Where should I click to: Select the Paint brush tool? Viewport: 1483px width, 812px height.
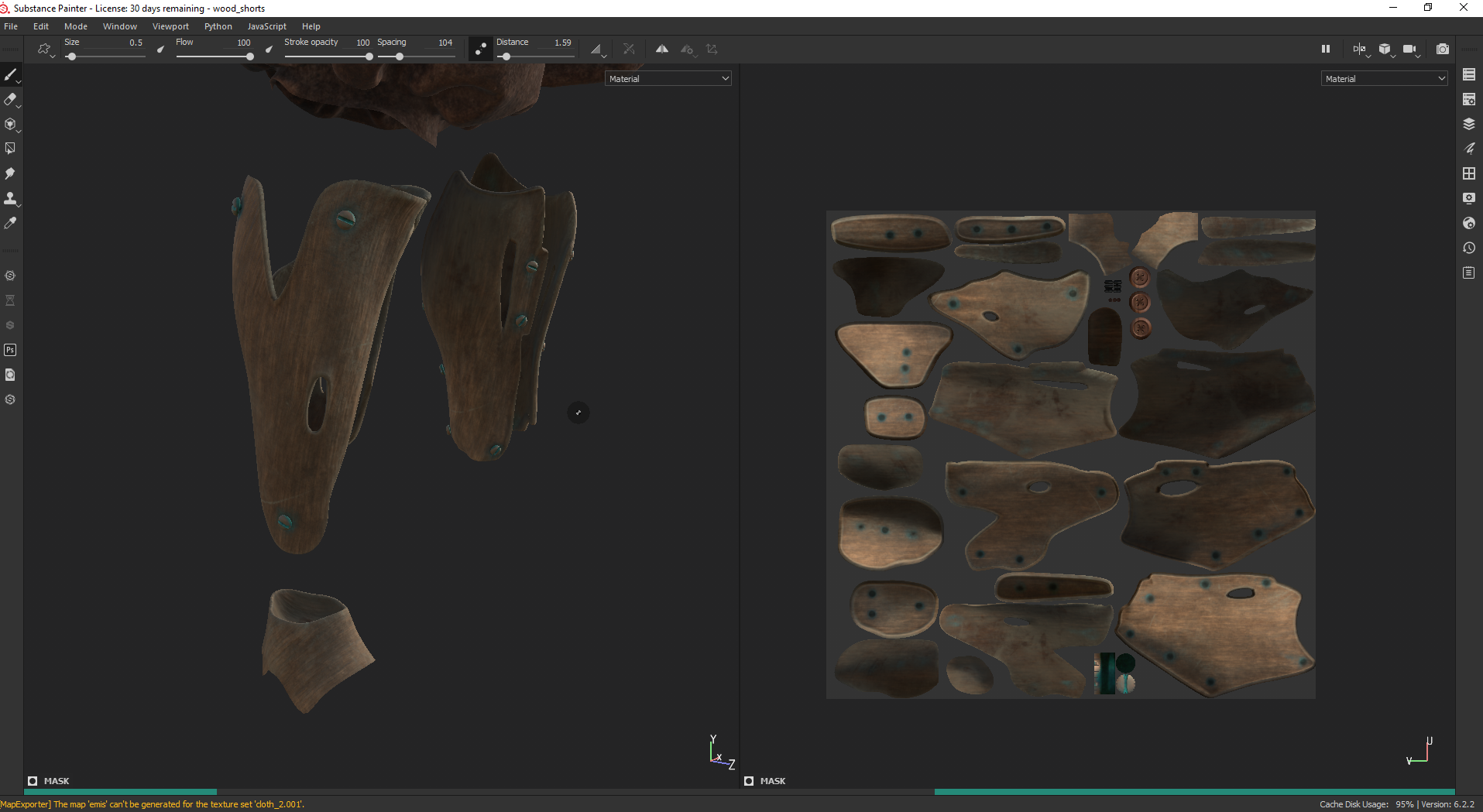point(10,74)
